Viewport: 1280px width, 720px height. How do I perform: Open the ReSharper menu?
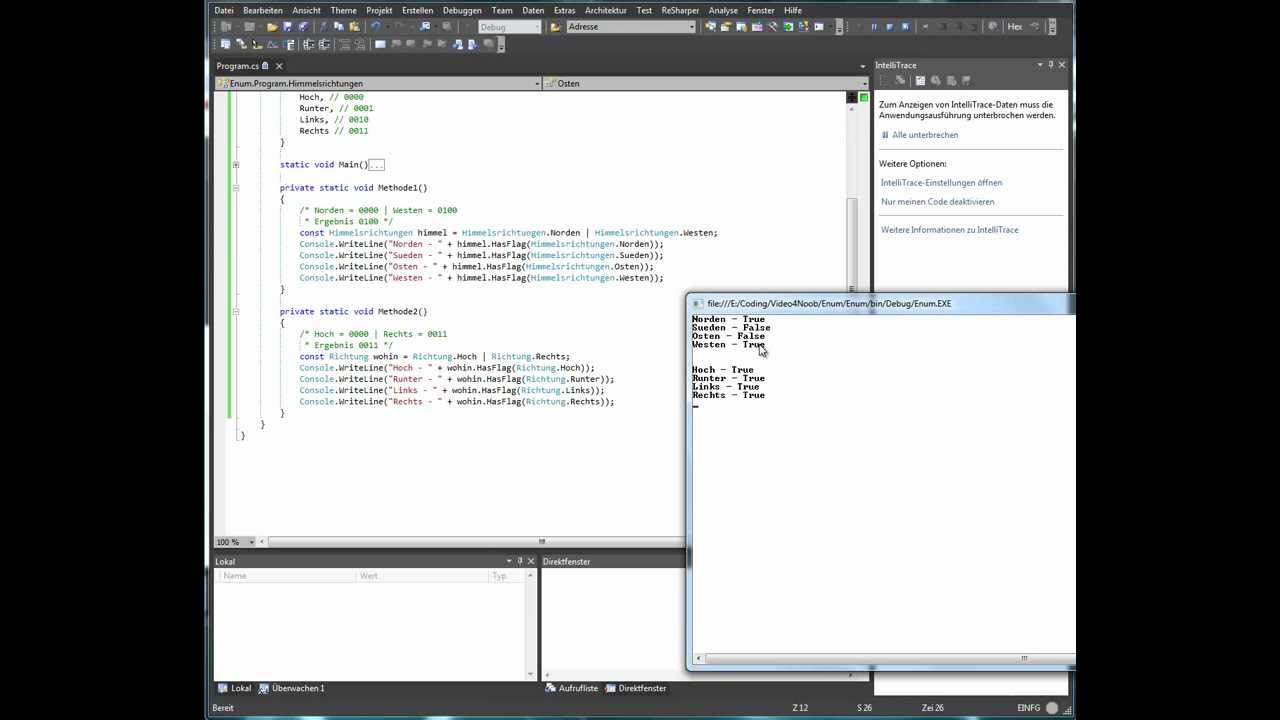click(680, 10)
